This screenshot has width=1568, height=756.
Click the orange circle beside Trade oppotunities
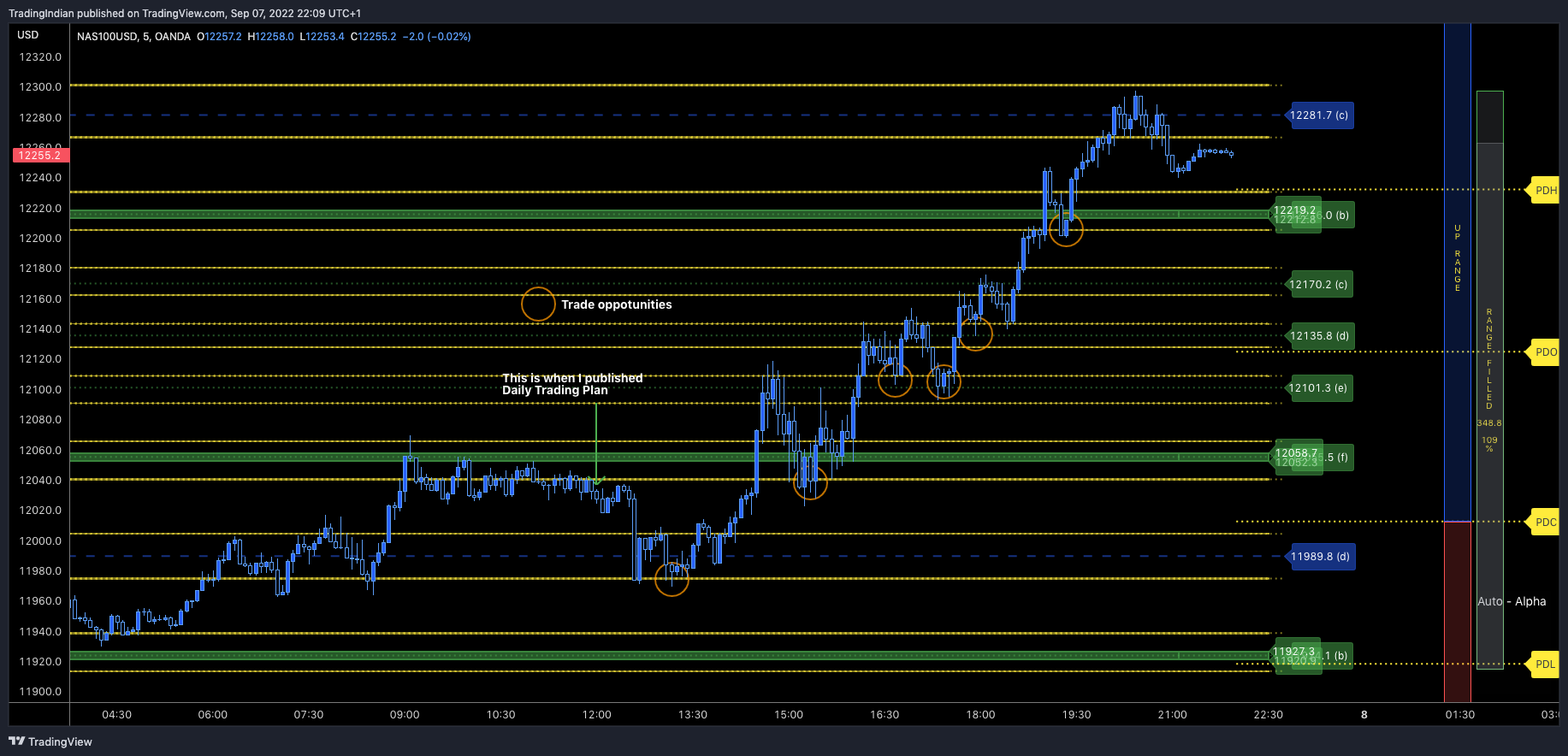click(x=538, y=304)
